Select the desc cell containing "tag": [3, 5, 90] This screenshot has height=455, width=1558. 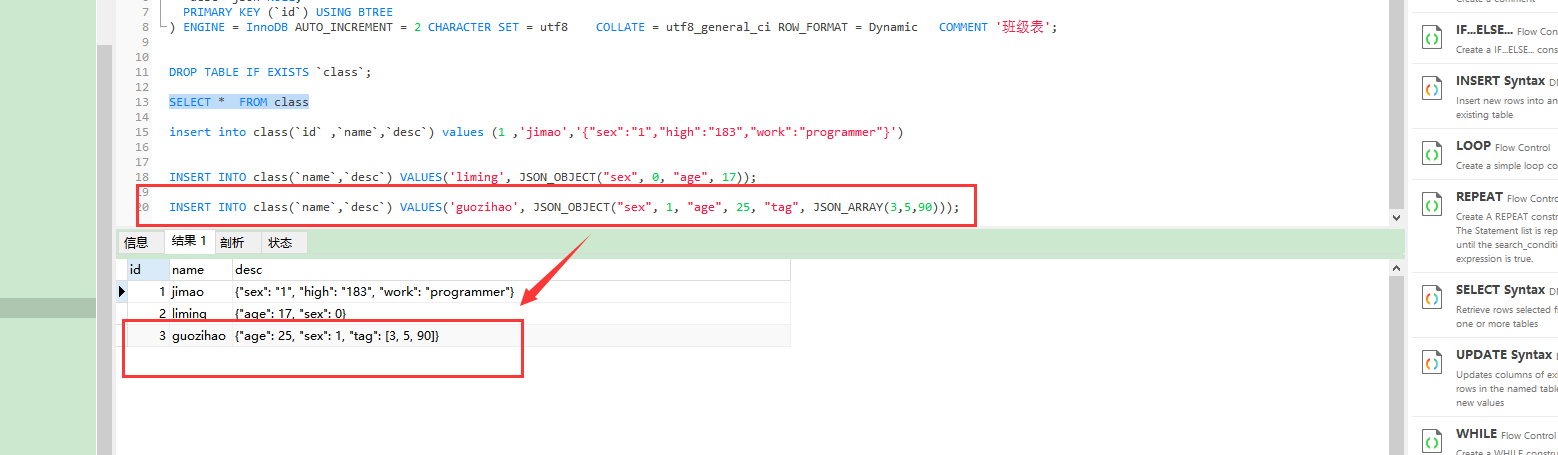click(510, 336)
